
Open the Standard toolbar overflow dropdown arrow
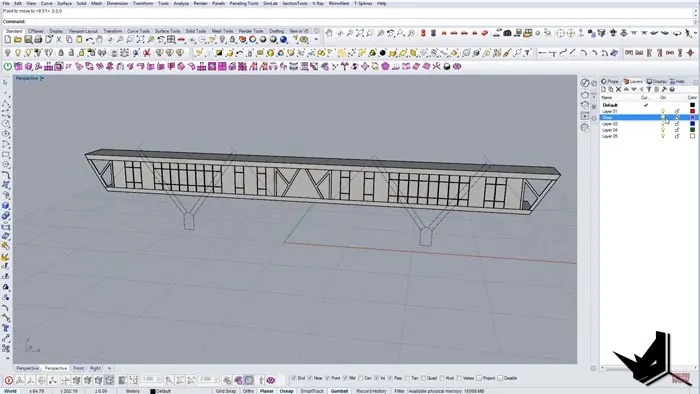point(316,40)
